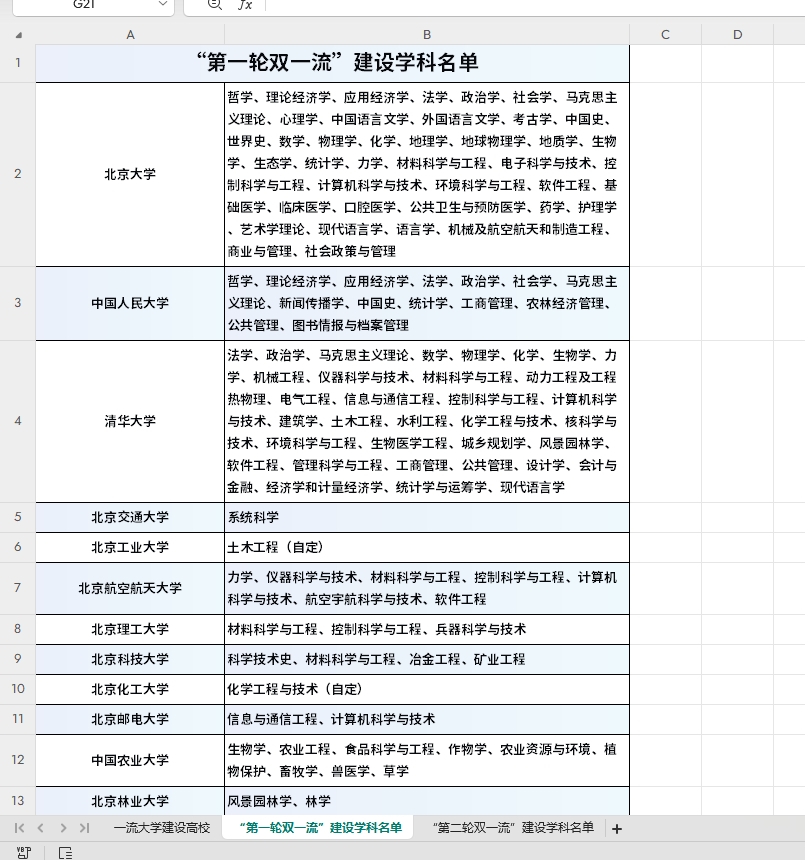Click the merged title cell of the sheet

coord(331,62)
